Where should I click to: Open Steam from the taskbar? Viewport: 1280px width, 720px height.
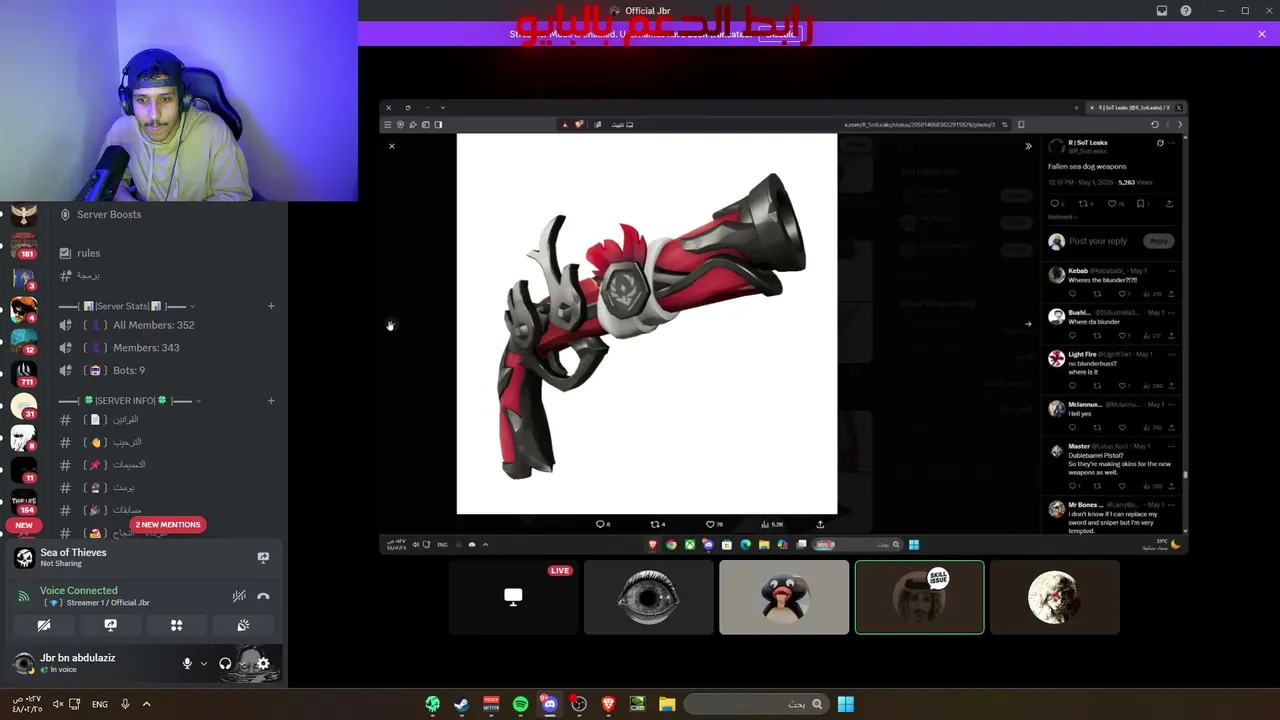pos(462,704)
